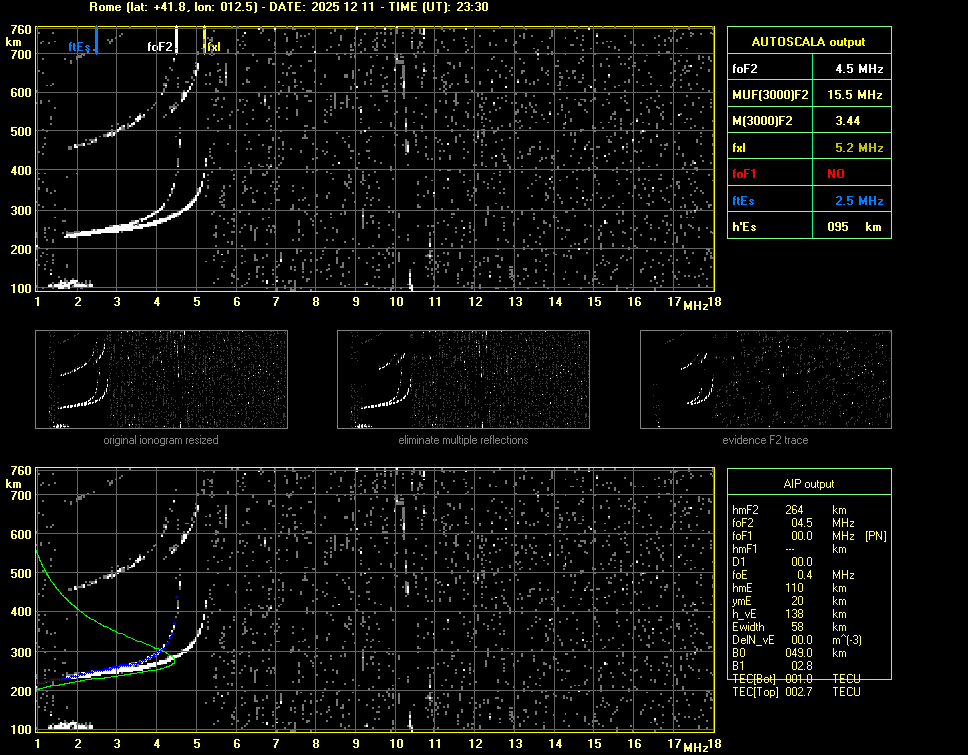The image size is (968, 755).
Task: Open the original ionogram resized thumbnail
Action: [161, 380]
